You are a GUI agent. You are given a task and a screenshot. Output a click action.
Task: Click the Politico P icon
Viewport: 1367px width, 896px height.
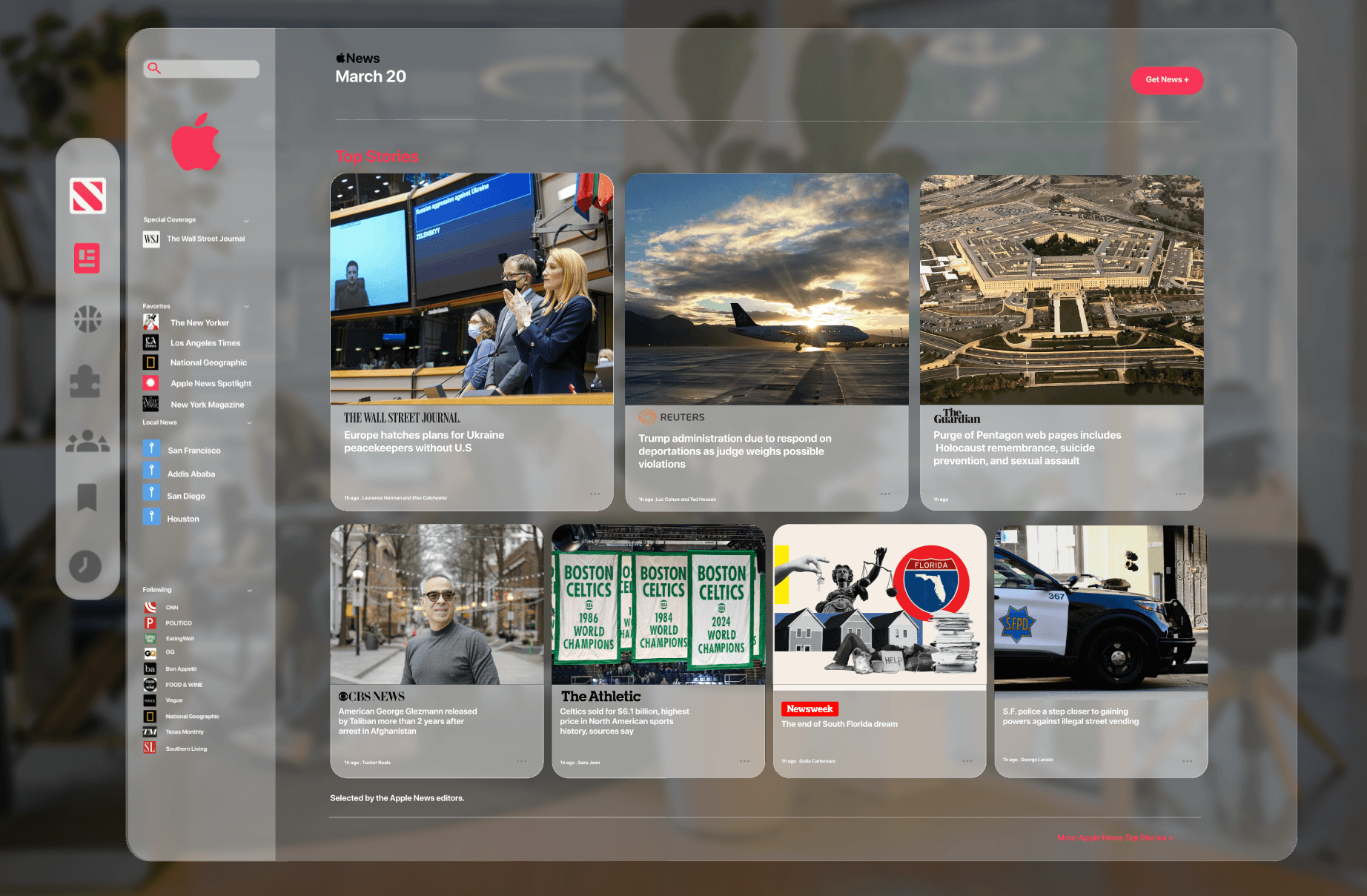pos(150,623)
